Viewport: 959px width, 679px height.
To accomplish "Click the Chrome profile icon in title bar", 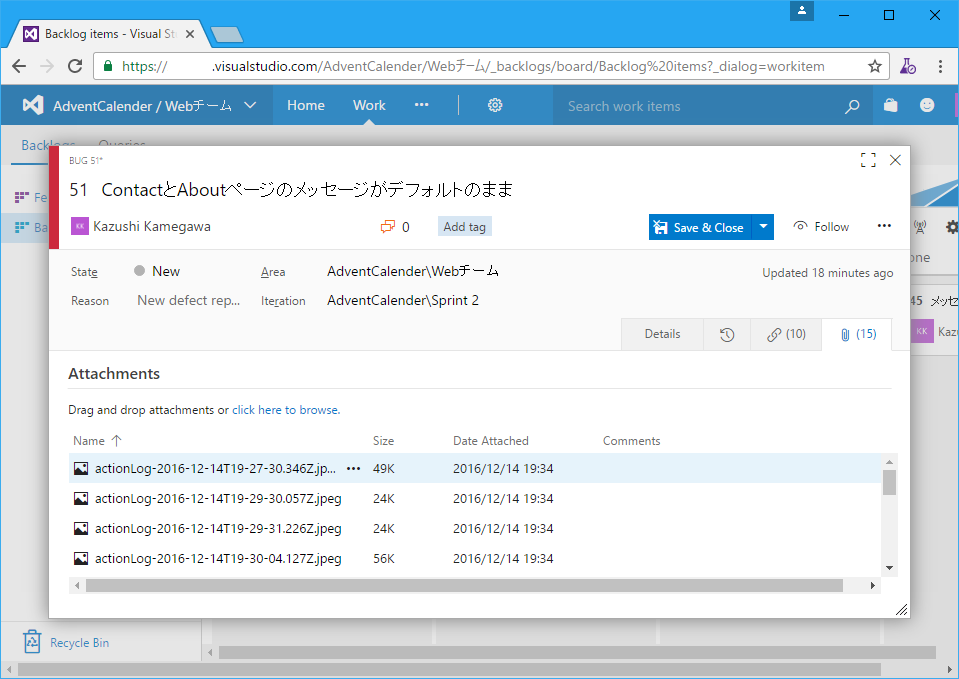I will pos(801,11).
